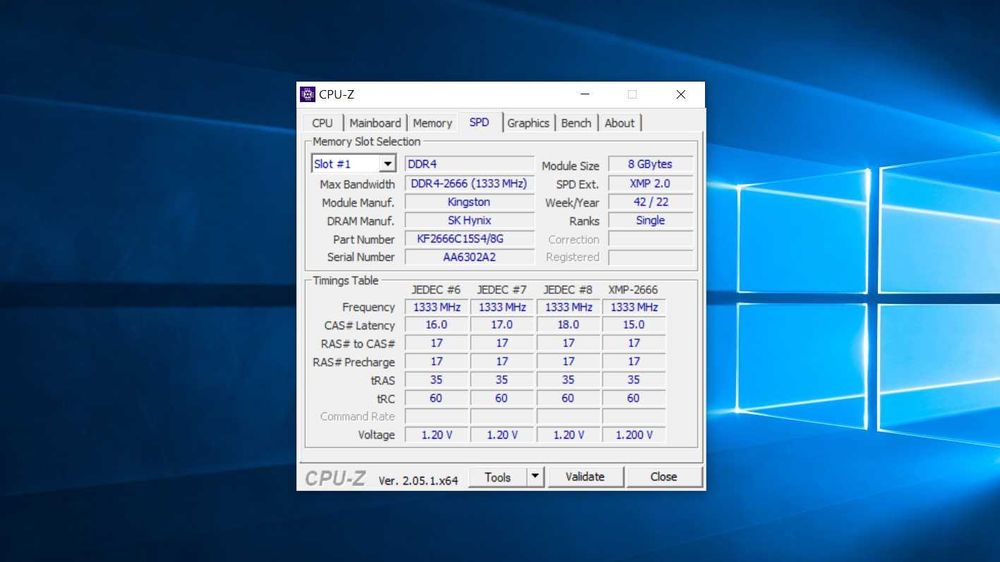Screen dimensions: 1000x562
Task: Switch to the Memory tab
Action: [432, 123]
